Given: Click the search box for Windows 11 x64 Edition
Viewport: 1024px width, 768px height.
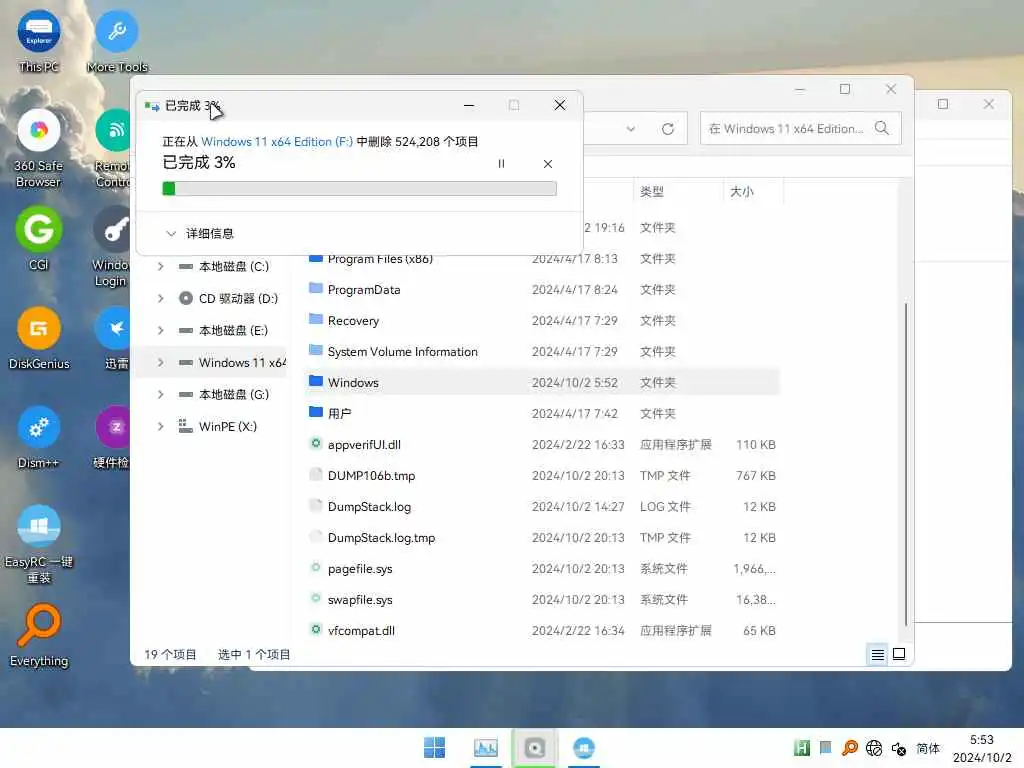Looking at the screenshot, I should point(800,129).
